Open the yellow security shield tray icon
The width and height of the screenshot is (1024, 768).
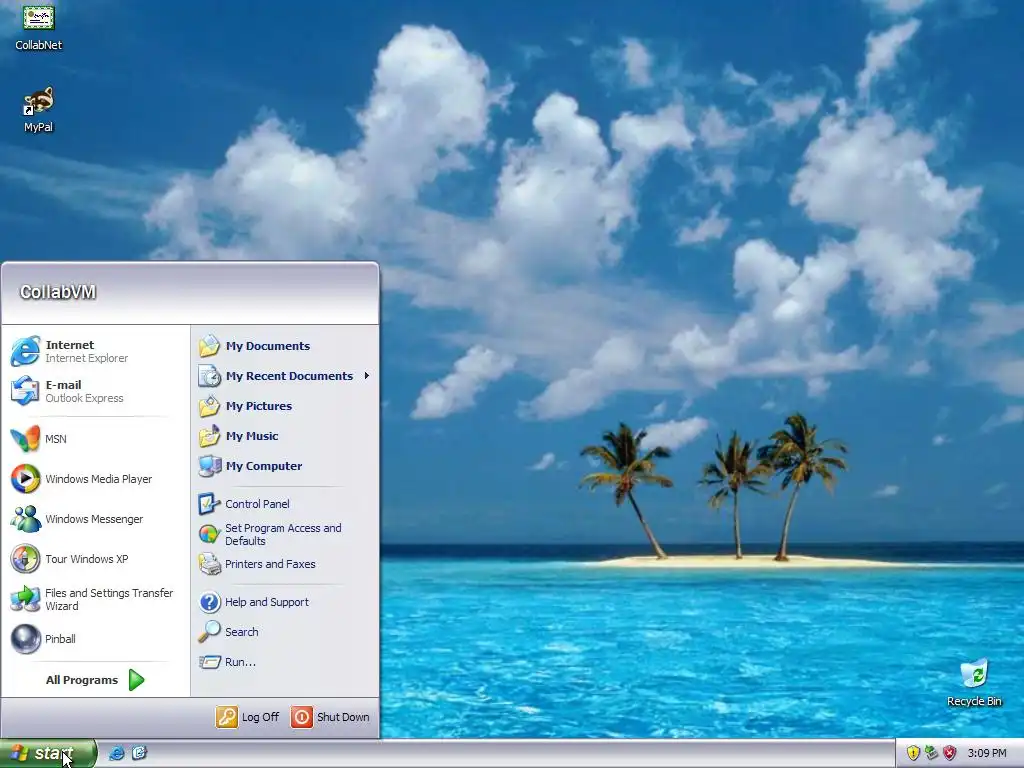(913, 753)
